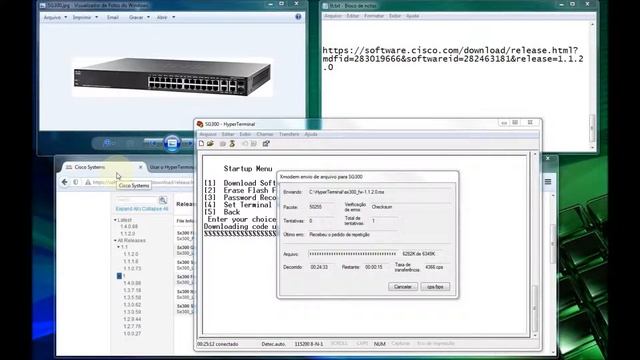640x360 pixels.
Task: Select release 1.3.7.18 in tree
Action: pyautogui.click(x=132, y=290)
